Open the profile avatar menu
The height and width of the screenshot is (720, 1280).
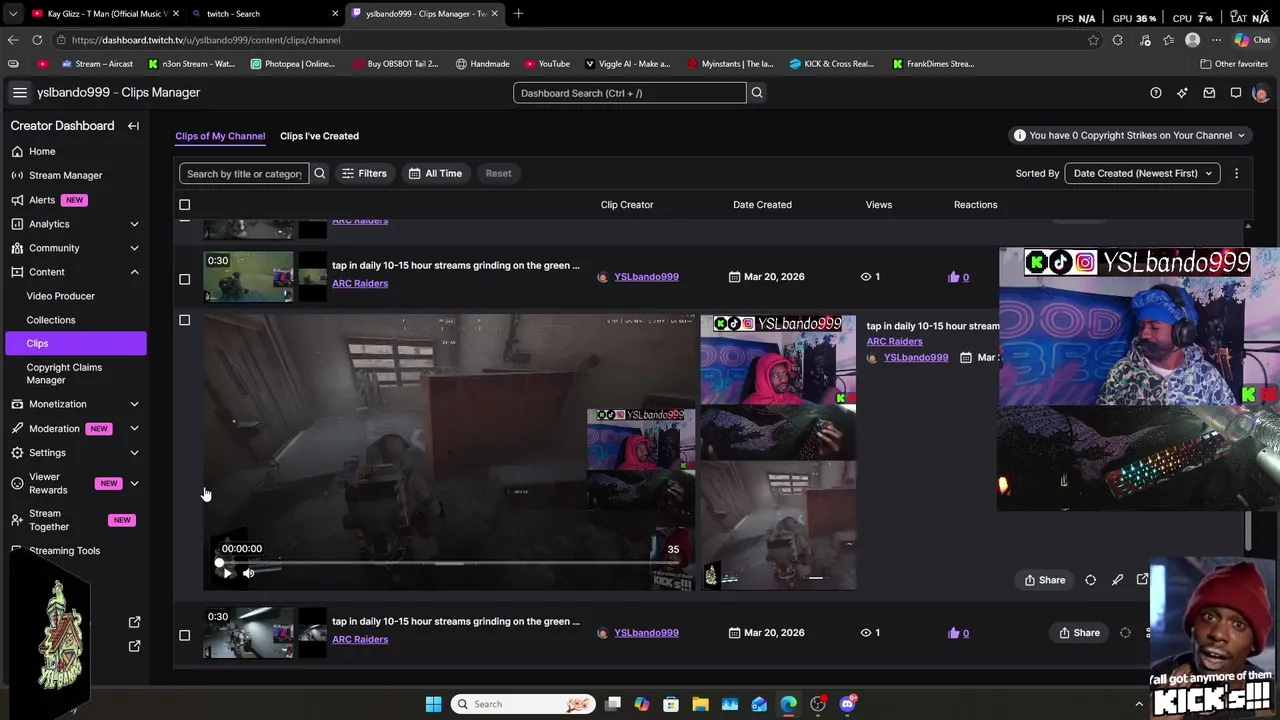(x=1260, y=93)
